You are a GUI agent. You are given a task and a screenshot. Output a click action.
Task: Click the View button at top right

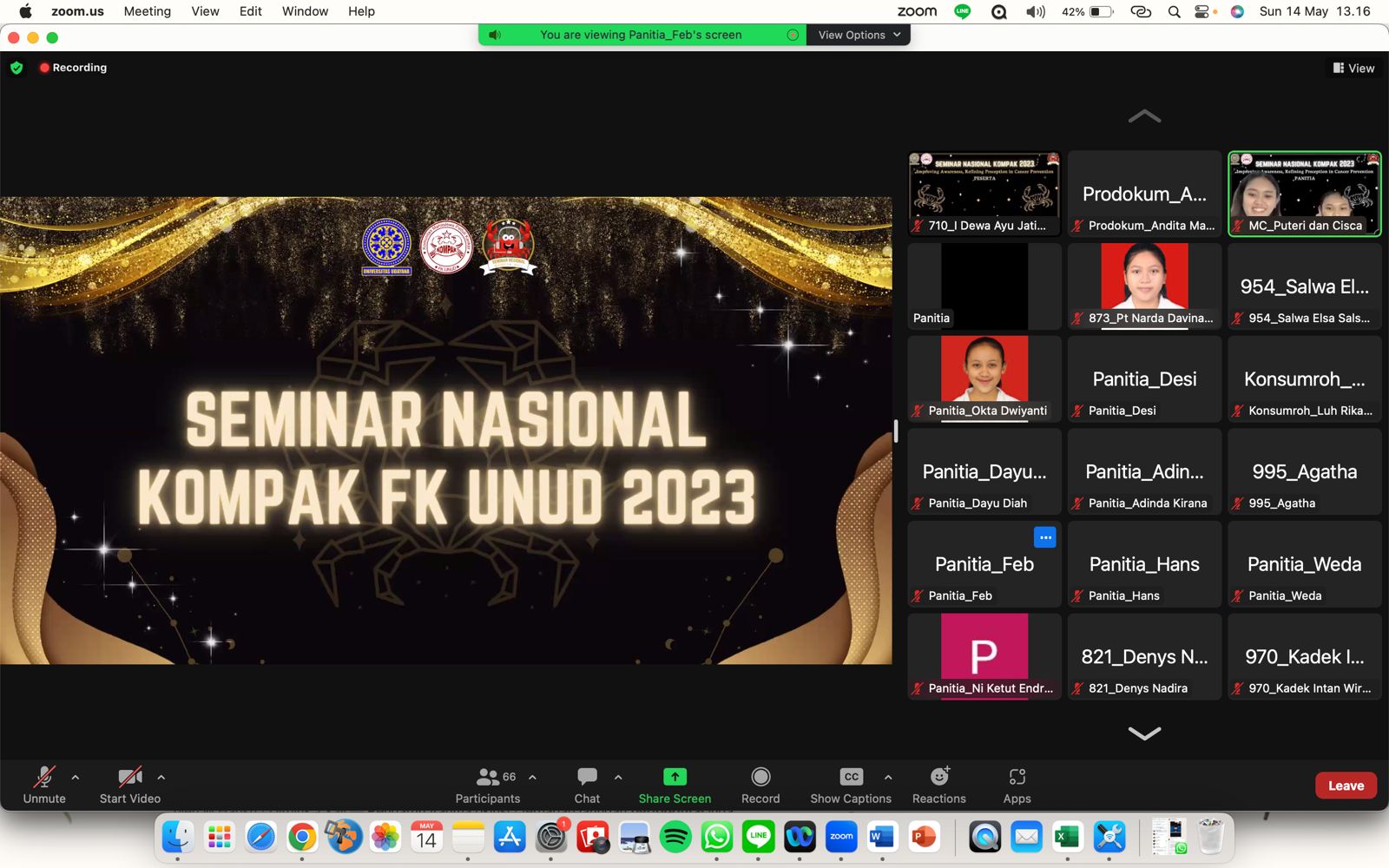coord(1353,68)
